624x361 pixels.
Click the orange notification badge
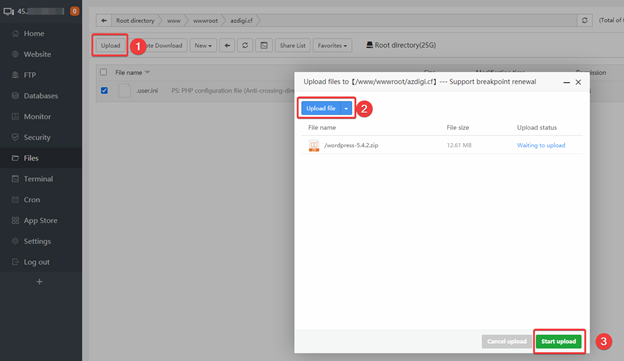pyautogui.click(x=74, y=11)
